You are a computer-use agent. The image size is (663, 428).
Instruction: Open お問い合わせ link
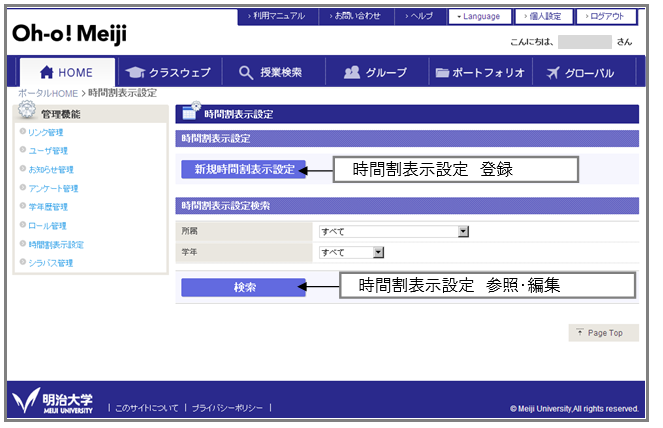point(356,16)
